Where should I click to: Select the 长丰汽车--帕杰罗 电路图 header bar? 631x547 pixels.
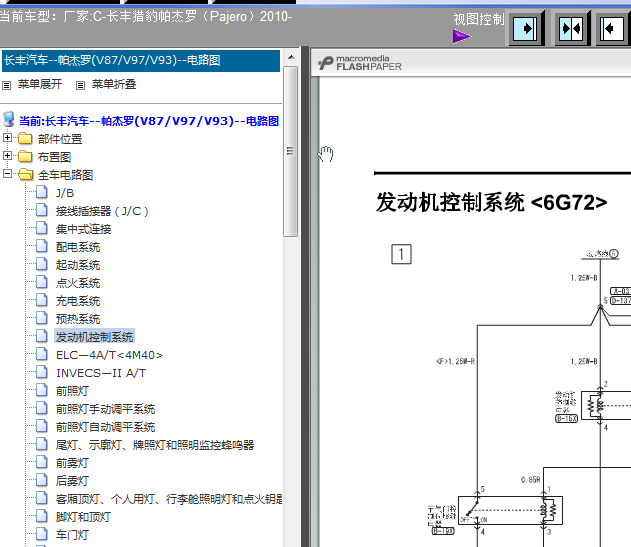(141, 61)
